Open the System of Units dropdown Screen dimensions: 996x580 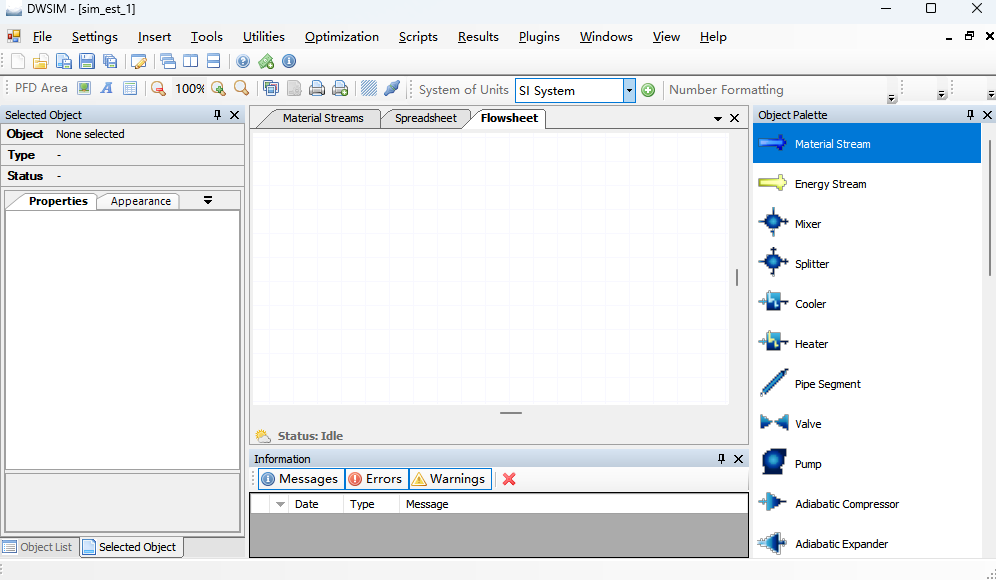pyautogui.click(x=629, y=90)
